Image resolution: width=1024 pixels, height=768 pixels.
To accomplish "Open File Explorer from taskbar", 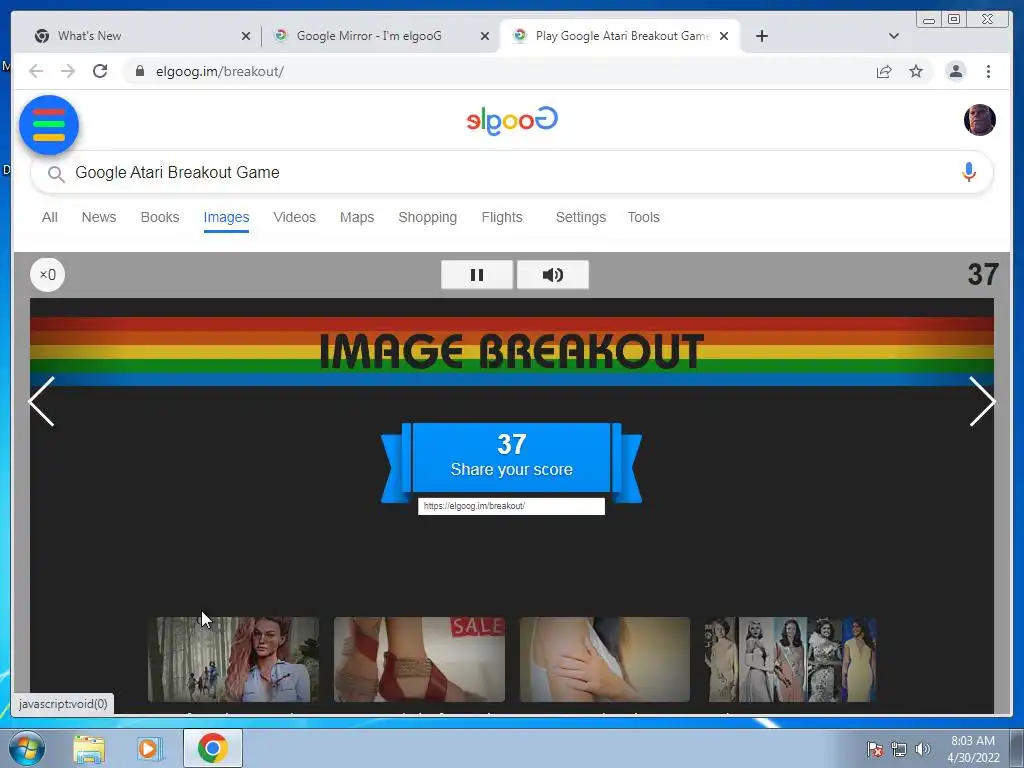I will click(89, 749).
